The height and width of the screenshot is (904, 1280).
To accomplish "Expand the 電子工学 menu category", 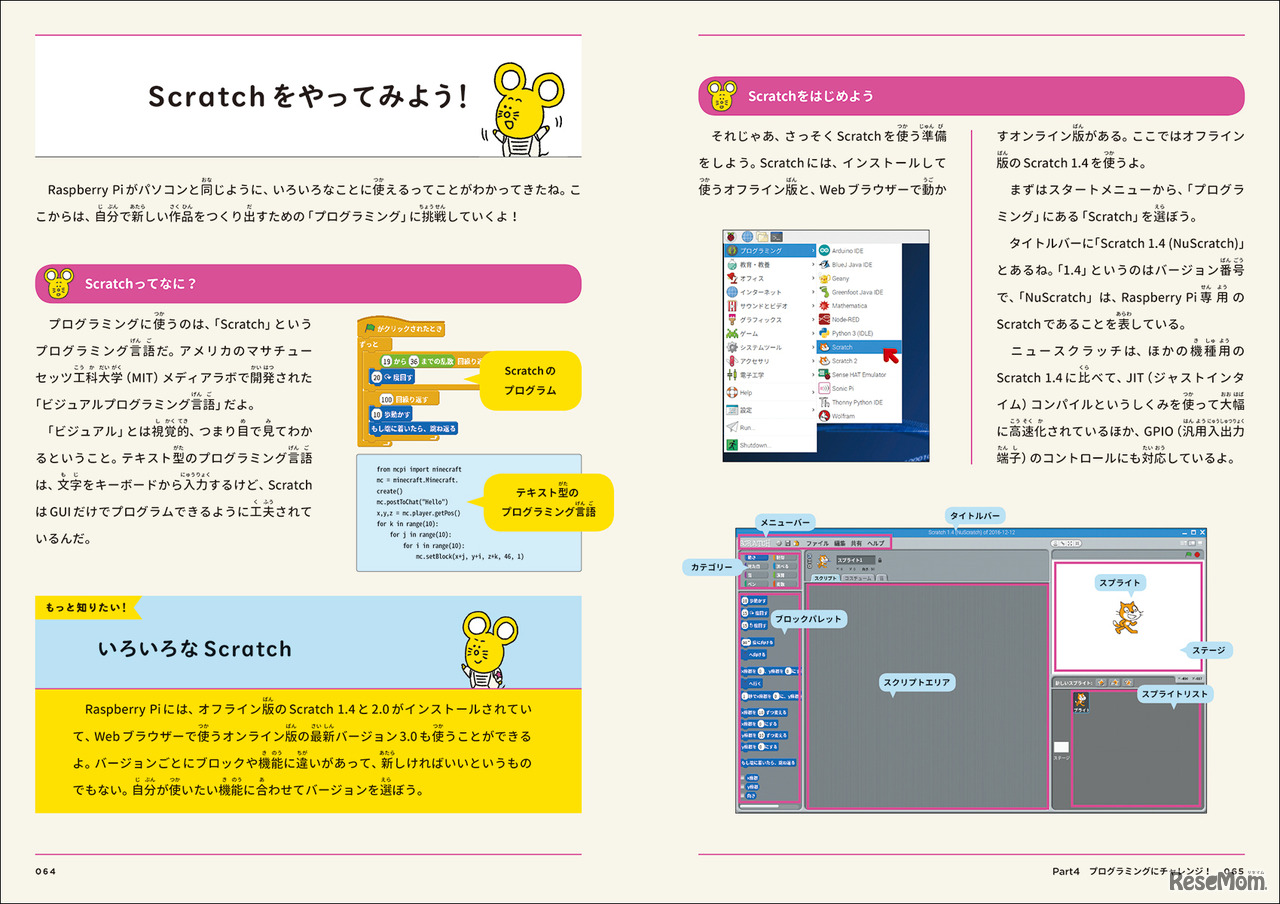I will click(x=770, y=375).
